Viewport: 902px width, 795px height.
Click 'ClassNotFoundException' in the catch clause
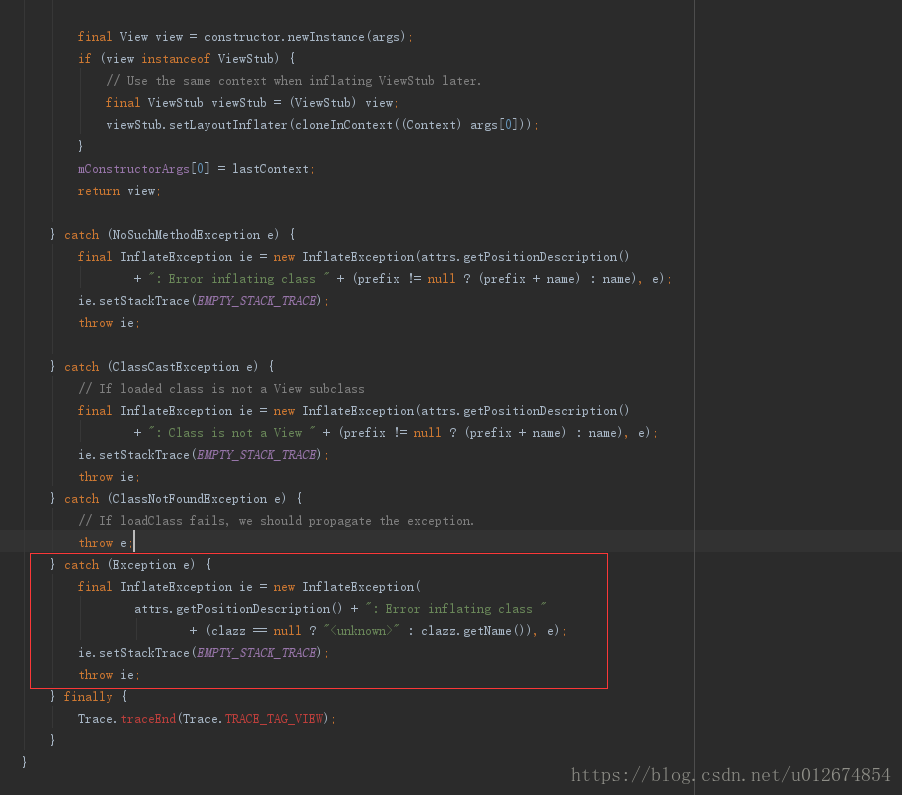189,499
